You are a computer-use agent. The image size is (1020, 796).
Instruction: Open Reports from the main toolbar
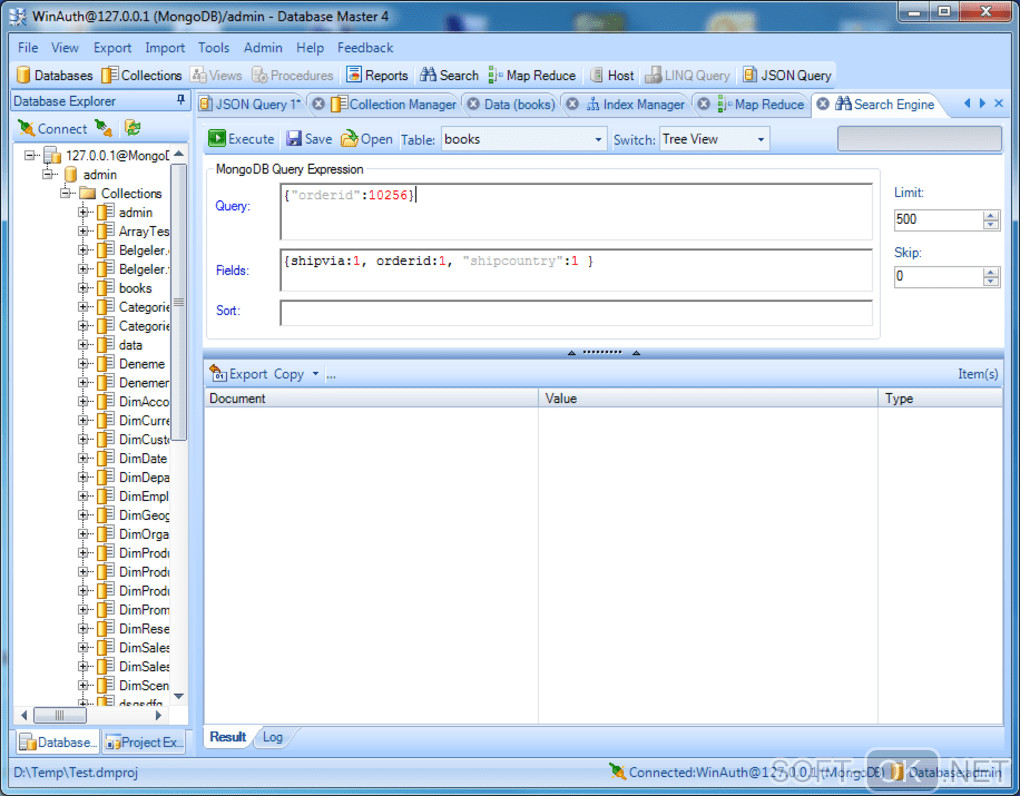(x=377, y=75)
